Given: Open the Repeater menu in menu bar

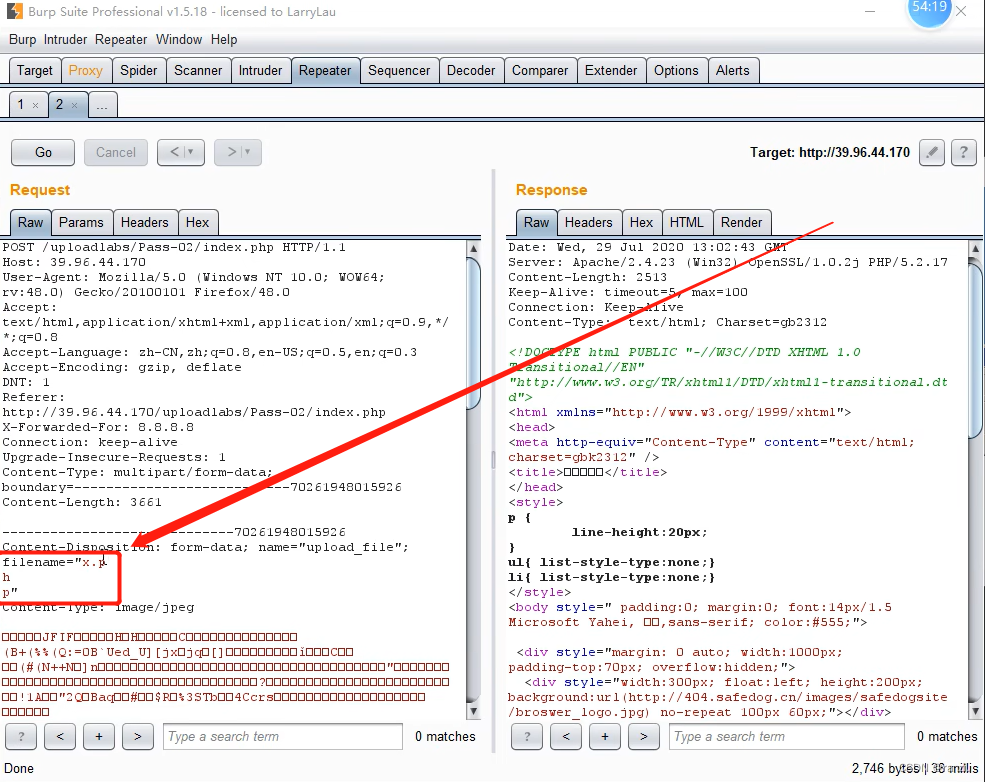Looking at the screenshot, I should (121, 40).
